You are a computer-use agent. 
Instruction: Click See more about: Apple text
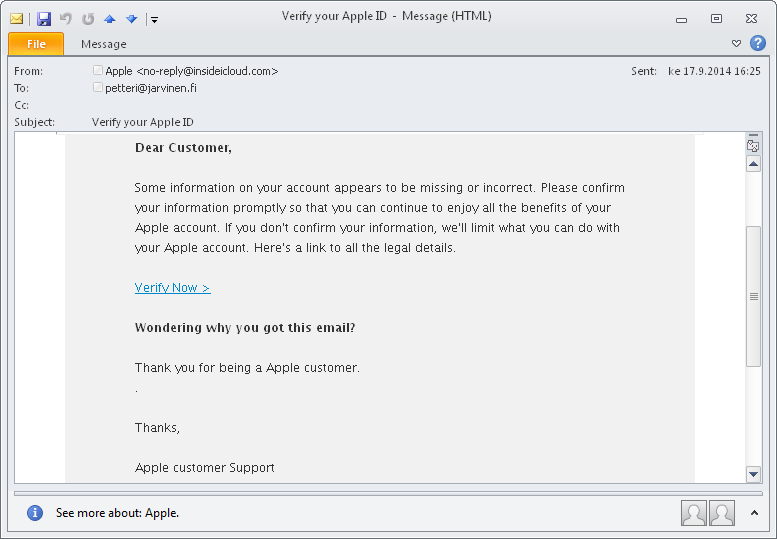117,513
